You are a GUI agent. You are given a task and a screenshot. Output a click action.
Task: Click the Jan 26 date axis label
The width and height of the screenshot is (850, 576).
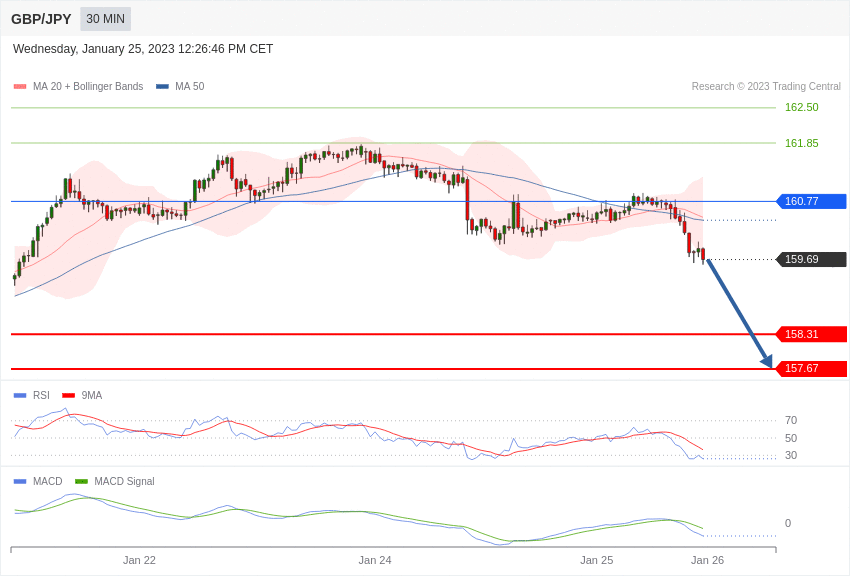click(x=707, y=560)
